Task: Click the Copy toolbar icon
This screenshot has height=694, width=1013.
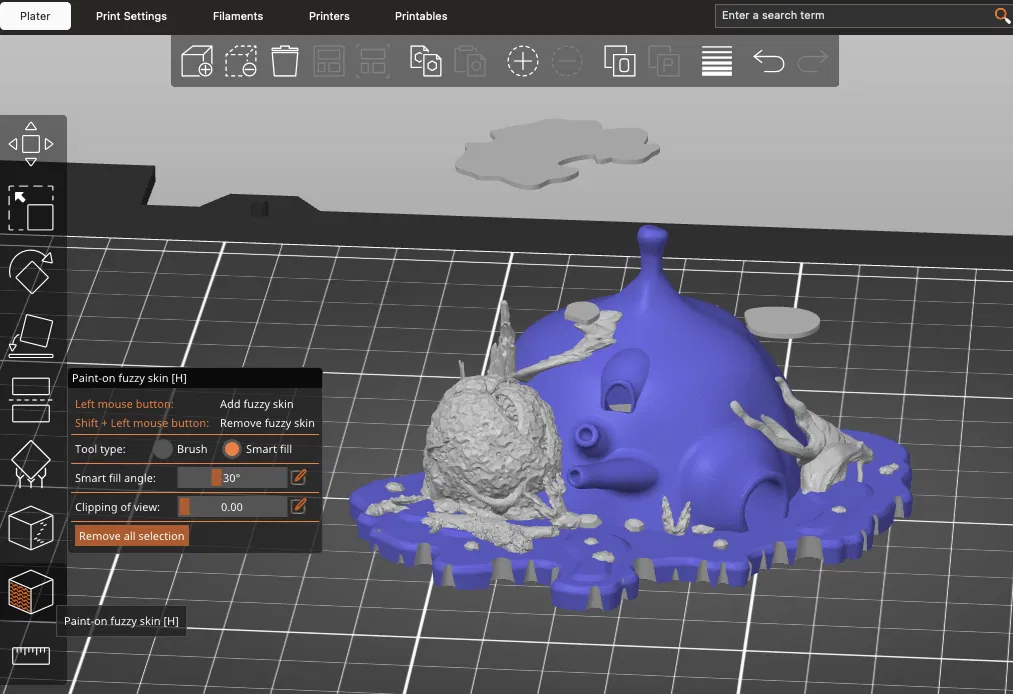Action: click(426, 61)
